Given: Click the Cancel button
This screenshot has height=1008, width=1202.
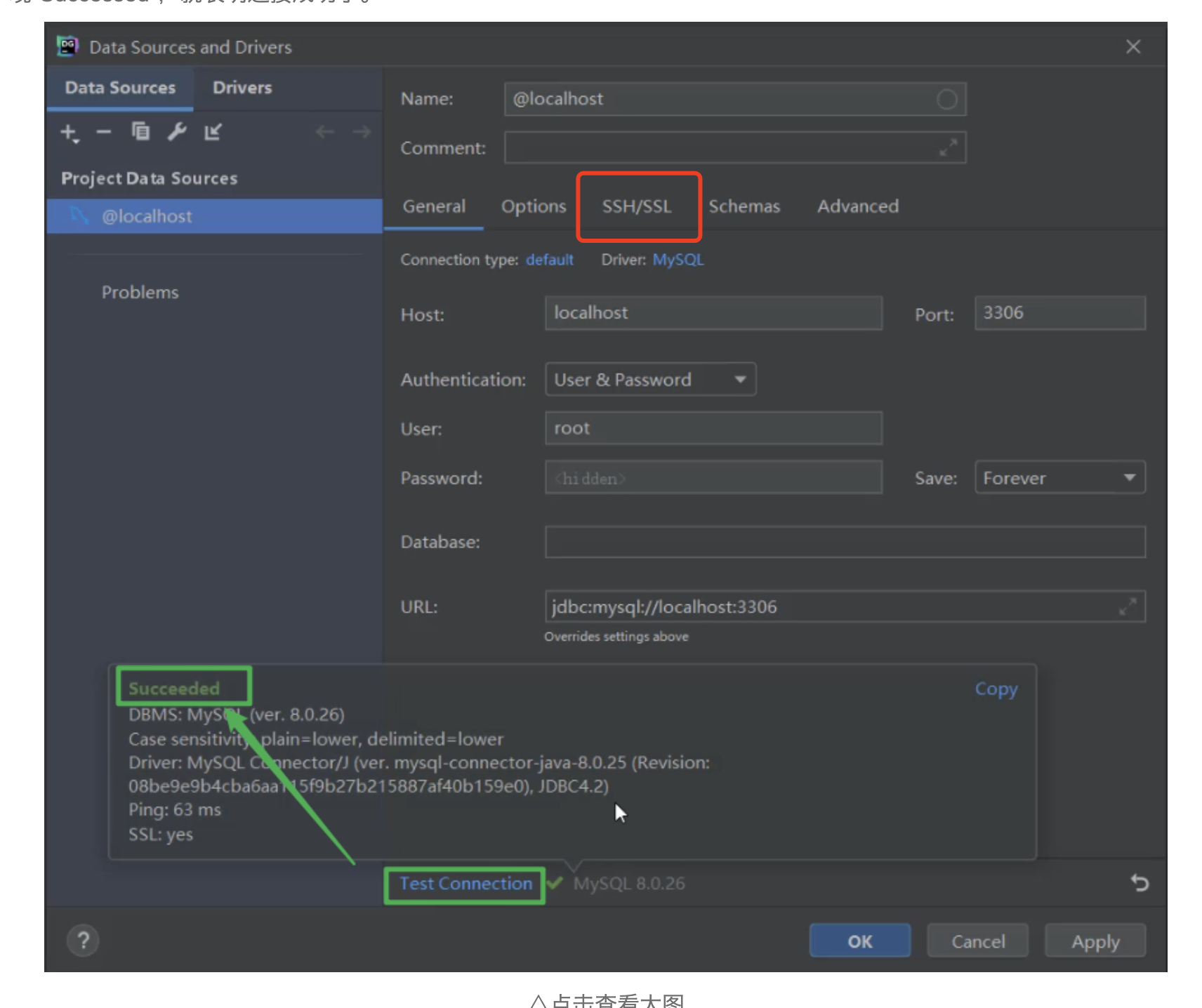Looking at the screenshot, I should pyautogui.click(x=977, y=941).
